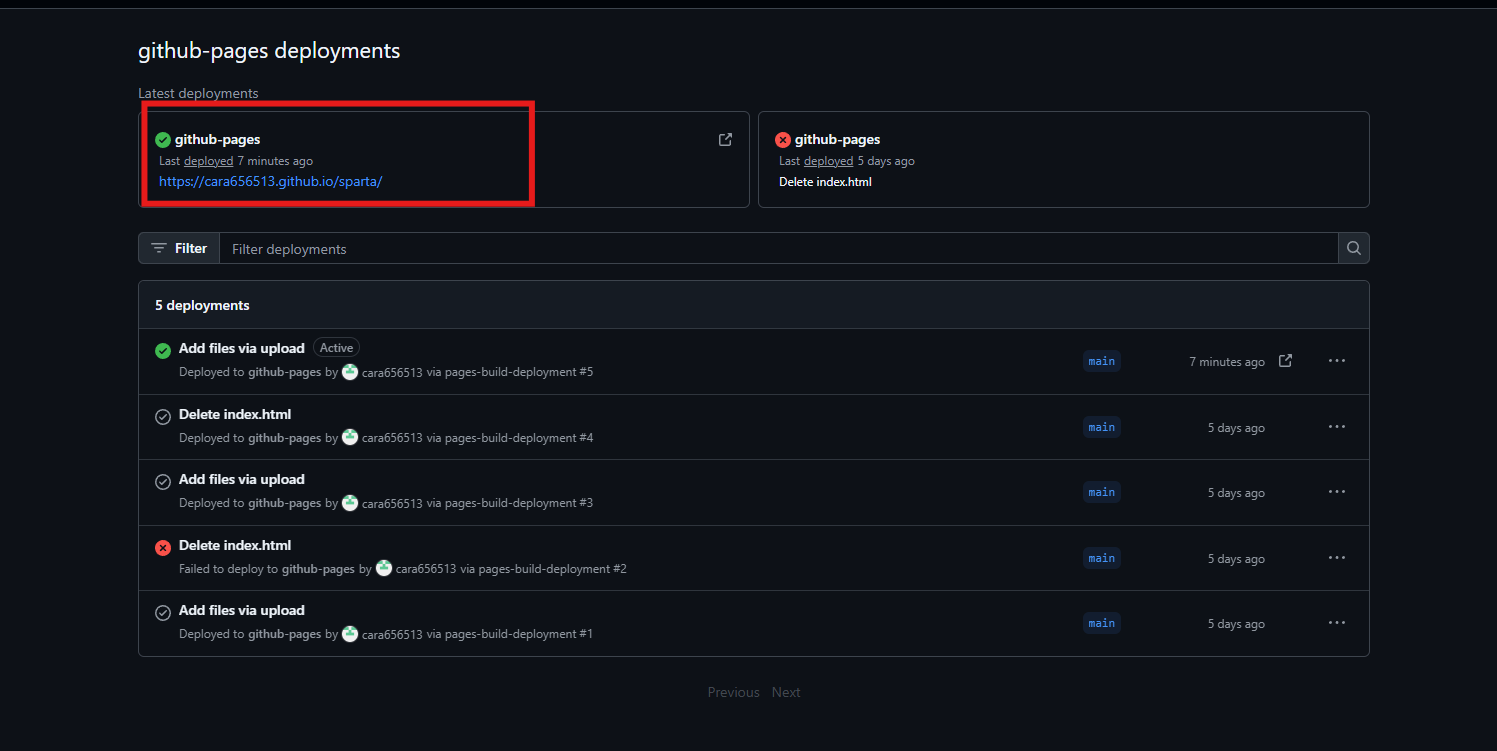This screenshot has height=751, width=1497.
Task: Open the Filter dropdown button
Action: coord(179,248)
